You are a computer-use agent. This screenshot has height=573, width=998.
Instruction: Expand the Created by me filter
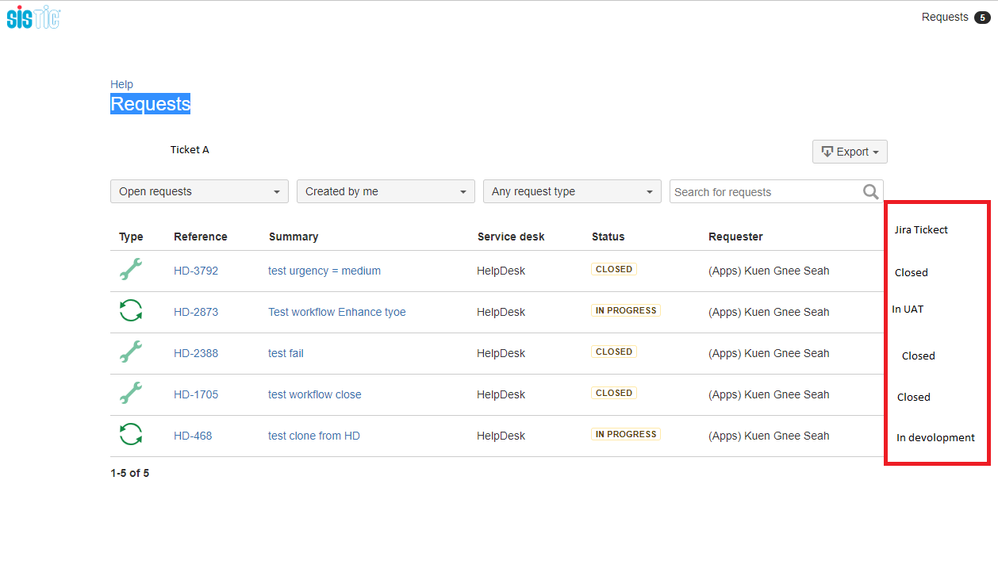coord(386,192)
